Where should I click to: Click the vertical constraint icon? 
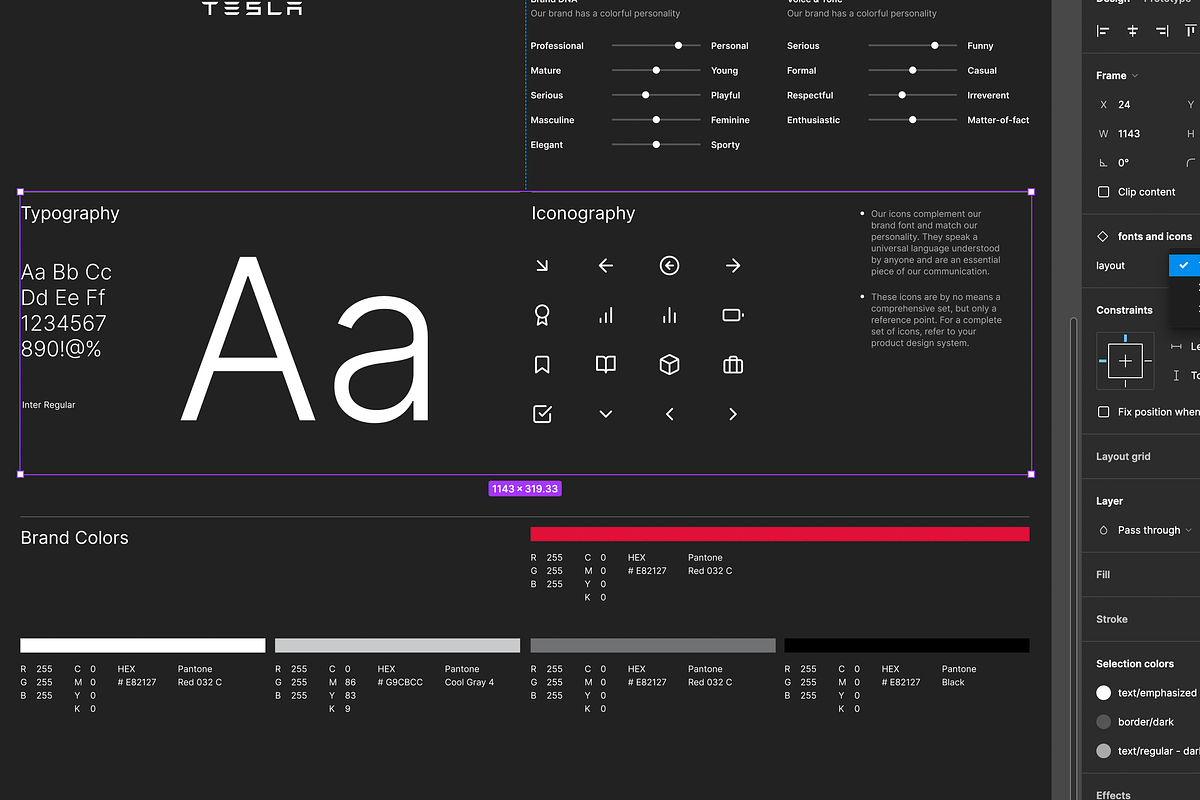pos(1176,375)
